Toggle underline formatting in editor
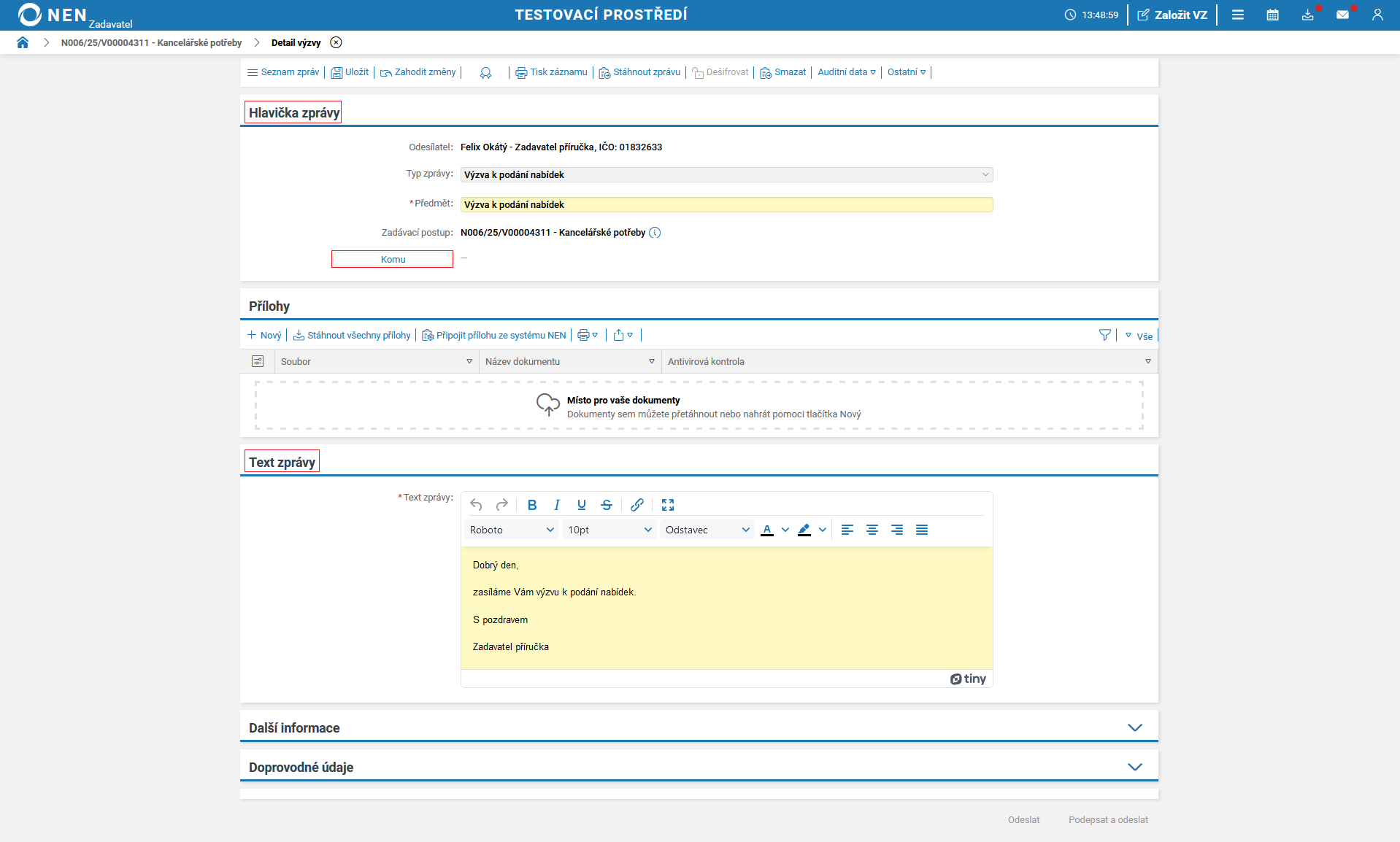This screenshot has width=1400, height=842. pyautogui.click(x=582, y=505)
